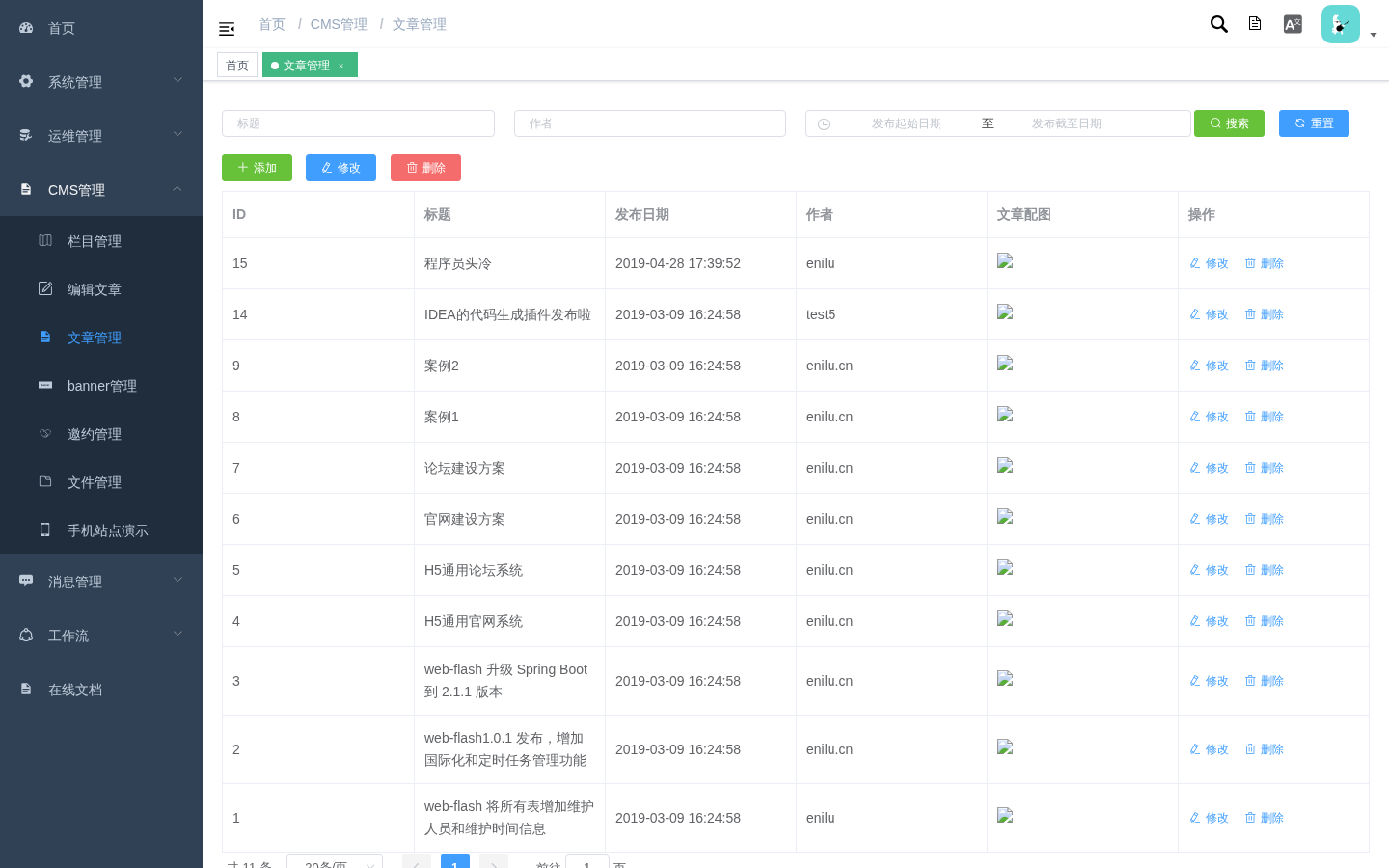Click the 系统管理 gear icon
This screenshot has width=1389, height=868.
coord(26,82)
